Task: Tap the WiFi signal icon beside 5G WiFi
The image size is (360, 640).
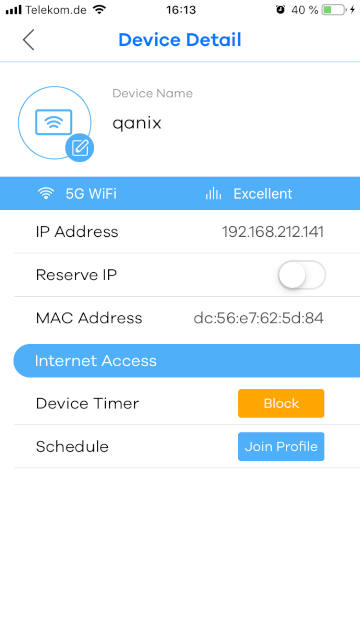Action: [x=46, y=193]
